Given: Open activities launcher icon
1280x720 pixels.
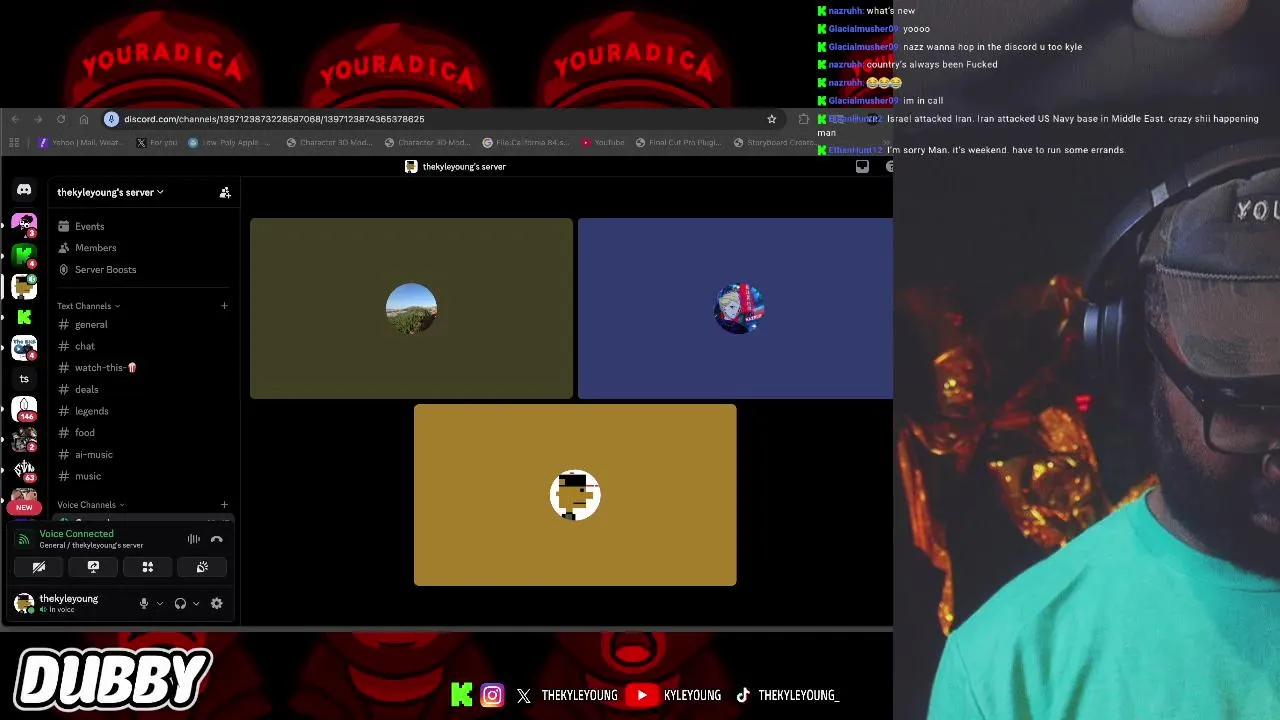Looking at the screenshot, I should [148, 567].
